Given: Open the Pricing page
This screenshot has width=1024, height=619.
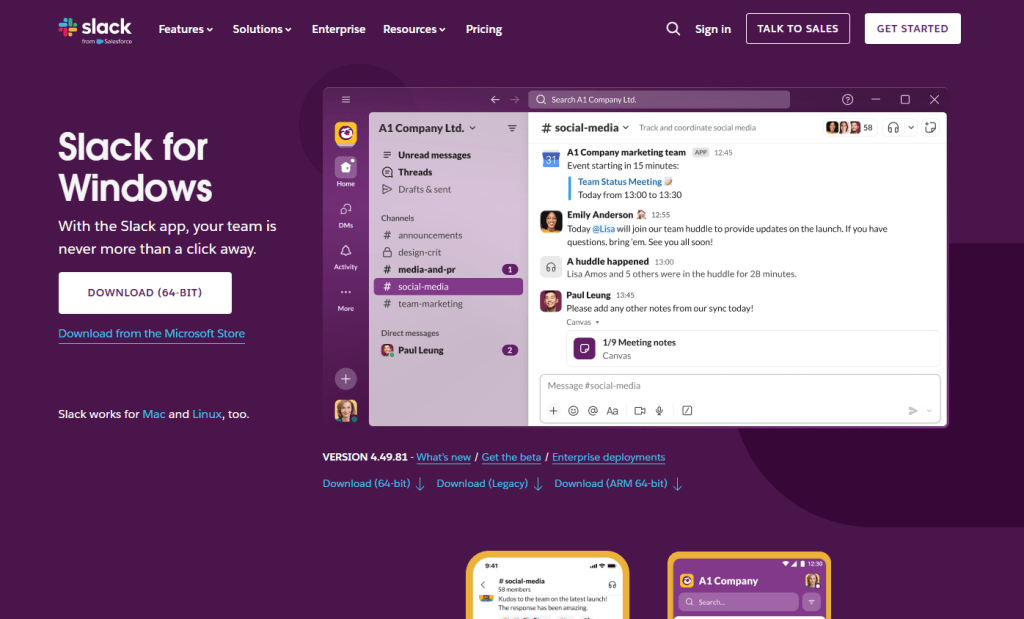Looking at the screenshot, I should coord(484,29).
